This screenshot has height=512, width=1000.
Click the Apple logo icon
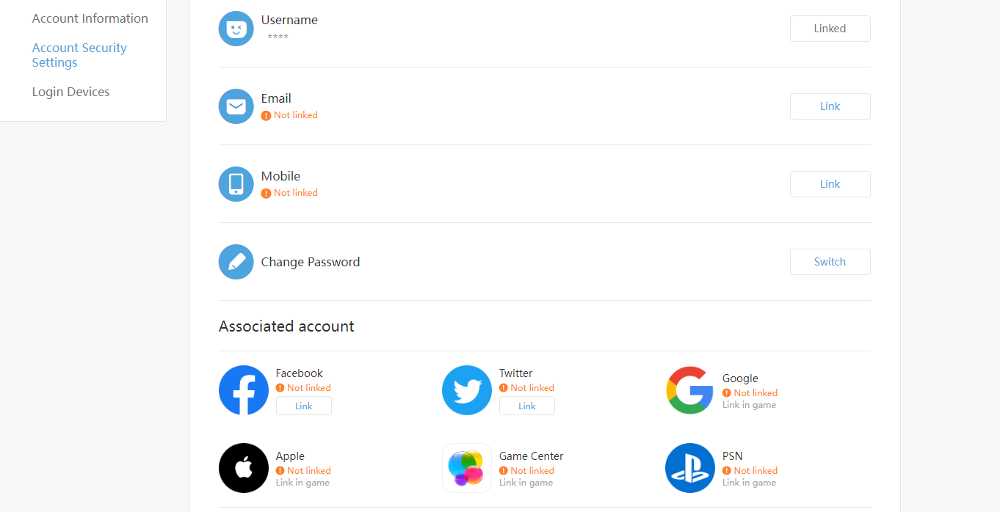click(x=244, y=468)
